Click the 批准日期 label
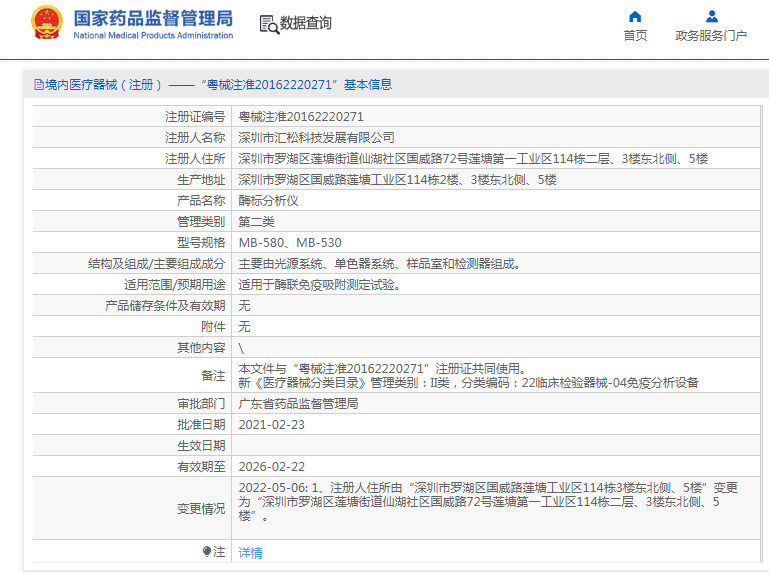The image size is (769, 573). pos(201,425)
